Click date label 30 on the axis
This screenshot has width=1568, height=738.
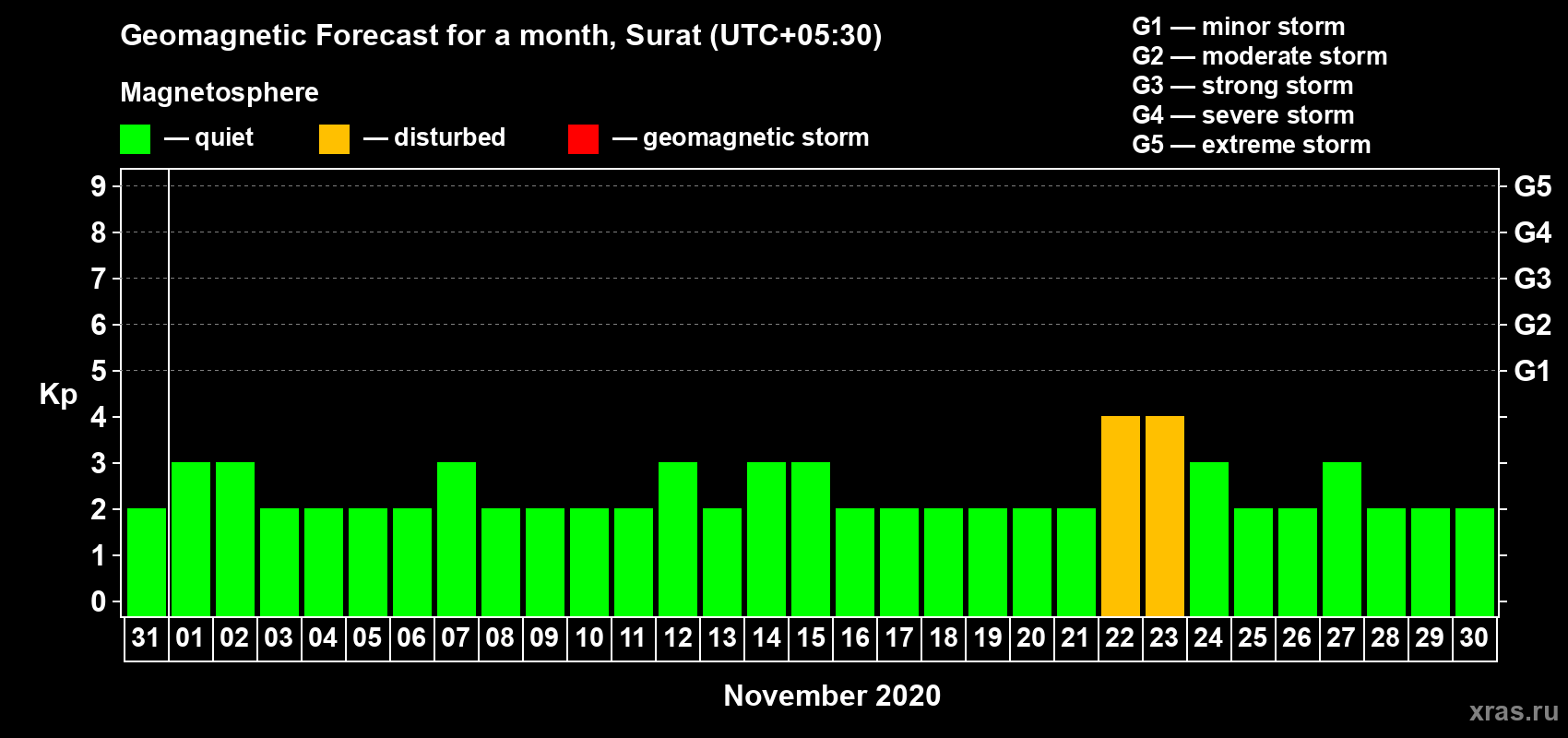click(1474, 637)
